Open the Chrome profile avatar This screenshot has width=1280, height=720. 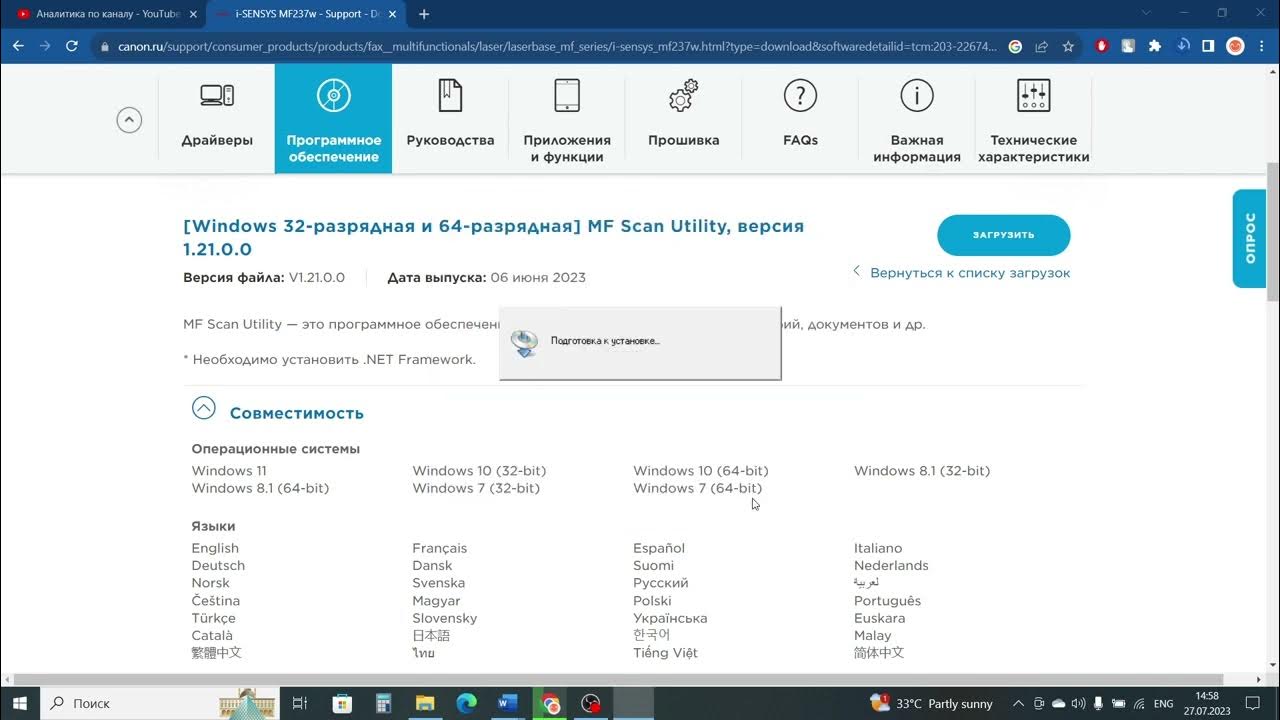1235,46
